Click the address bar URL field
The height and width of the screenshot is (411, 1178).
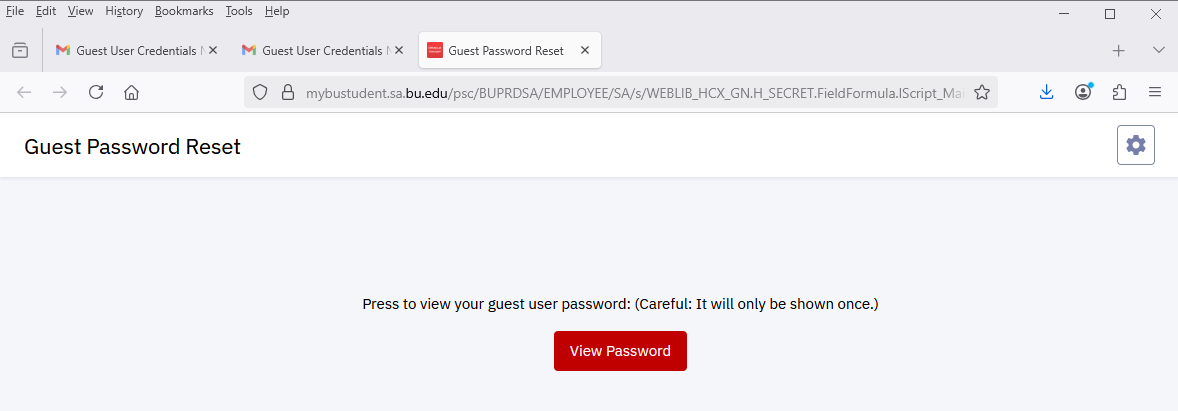pos(630,92)
